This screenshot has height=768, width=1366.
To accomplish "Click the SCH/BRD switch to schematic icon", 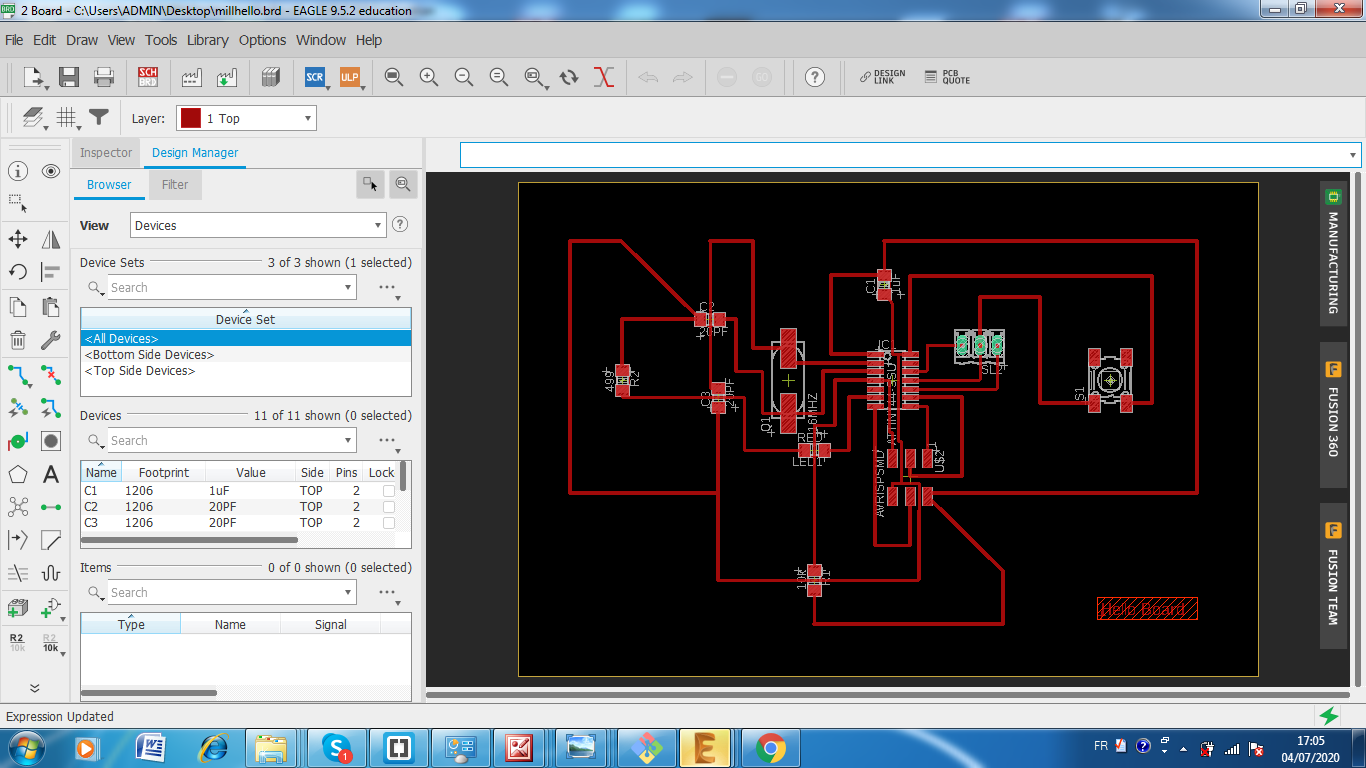I will (148, 77).
